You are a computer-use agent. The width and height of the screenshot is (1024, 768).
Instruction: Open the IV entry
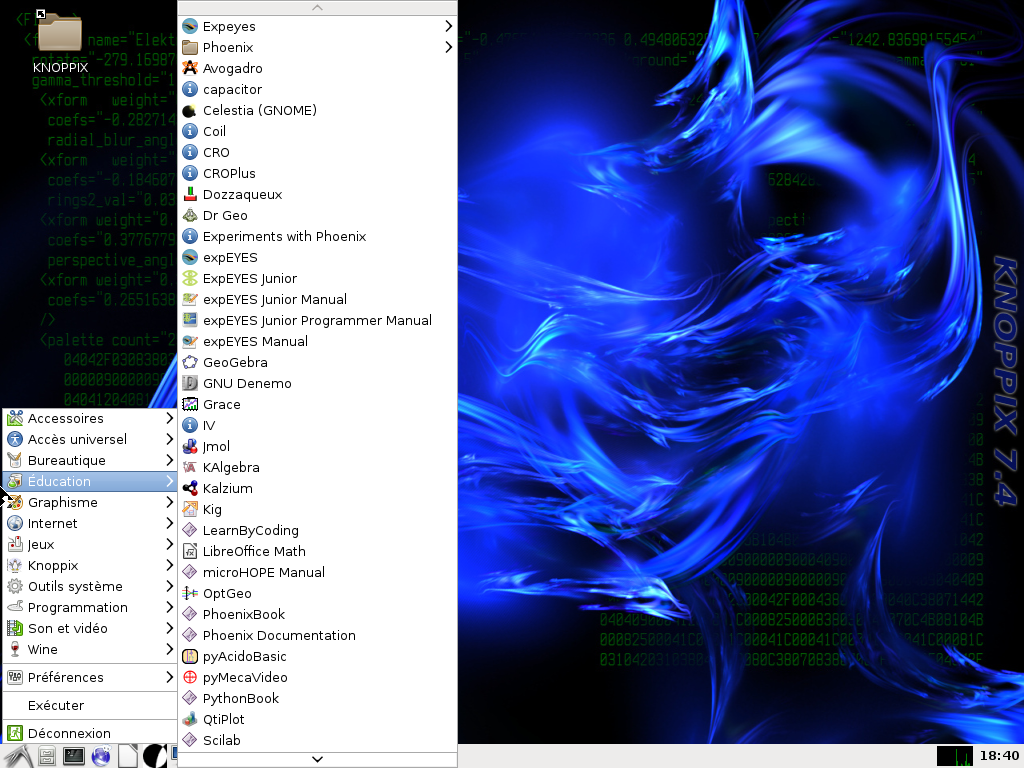point(317,425)
